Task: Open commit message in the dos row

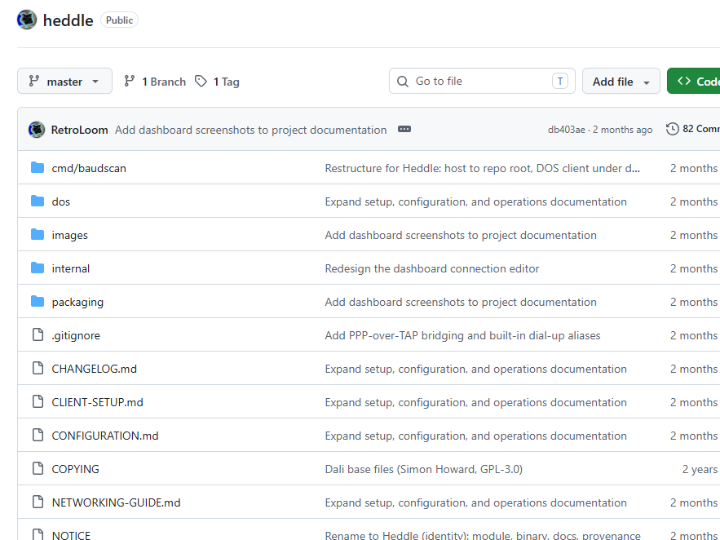Action: coord(476,202)
